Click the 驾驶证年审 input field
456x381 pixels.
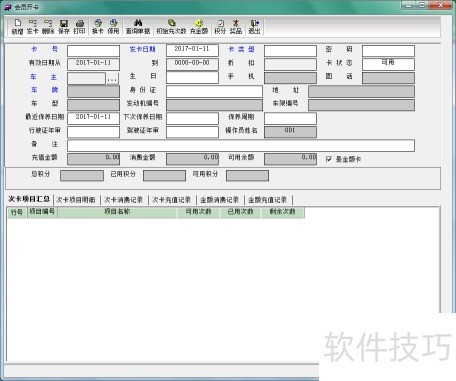192,132
